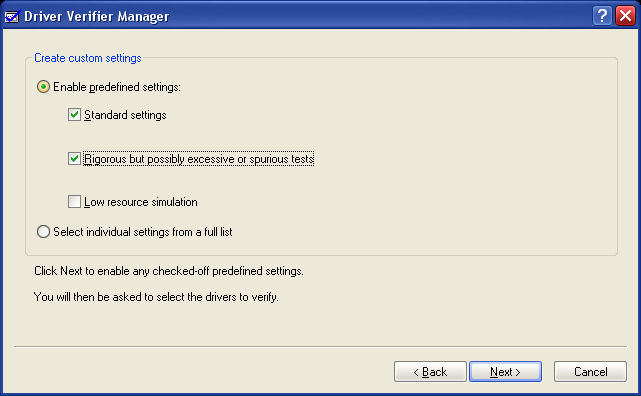Click the 'Click Next to enable any checked-off predefined settings' text
This screenshot has width=641, height=396.
(169, 271)
